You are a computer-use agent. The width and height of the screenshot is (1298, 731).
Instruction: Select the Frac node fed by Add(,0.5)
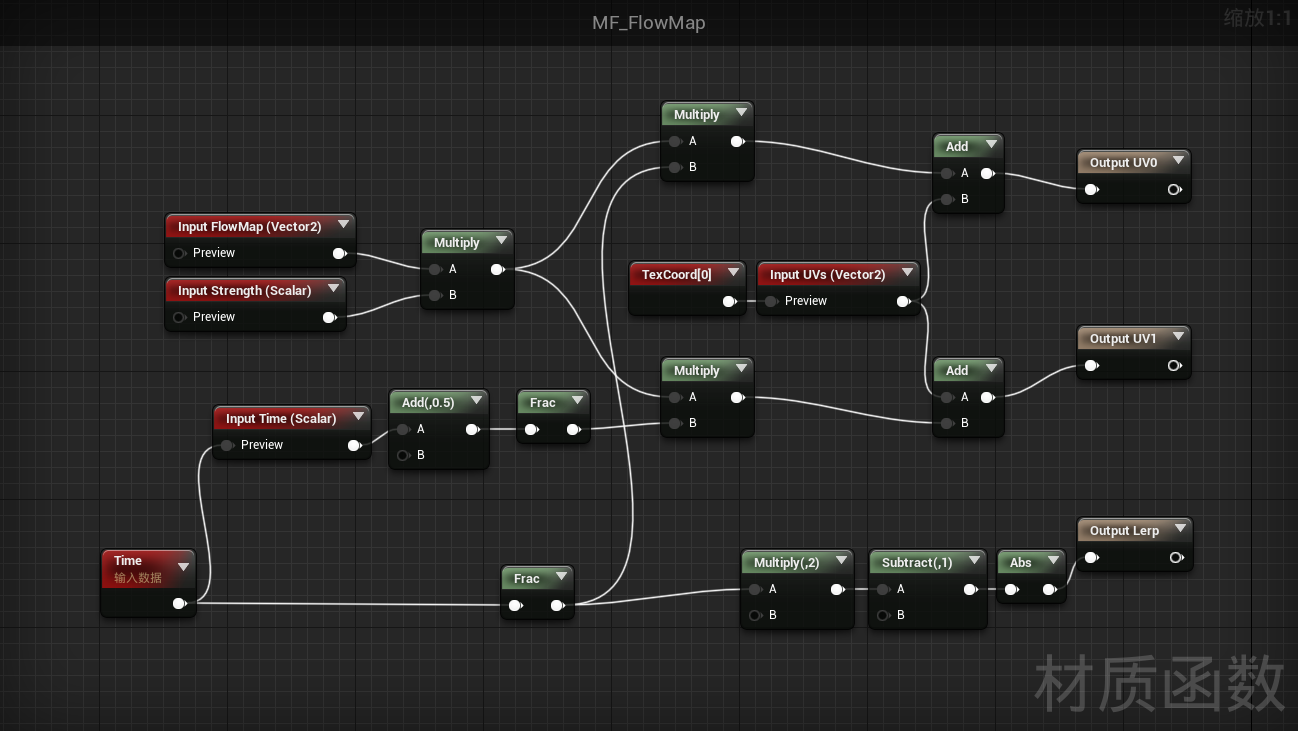coord(553,417)
